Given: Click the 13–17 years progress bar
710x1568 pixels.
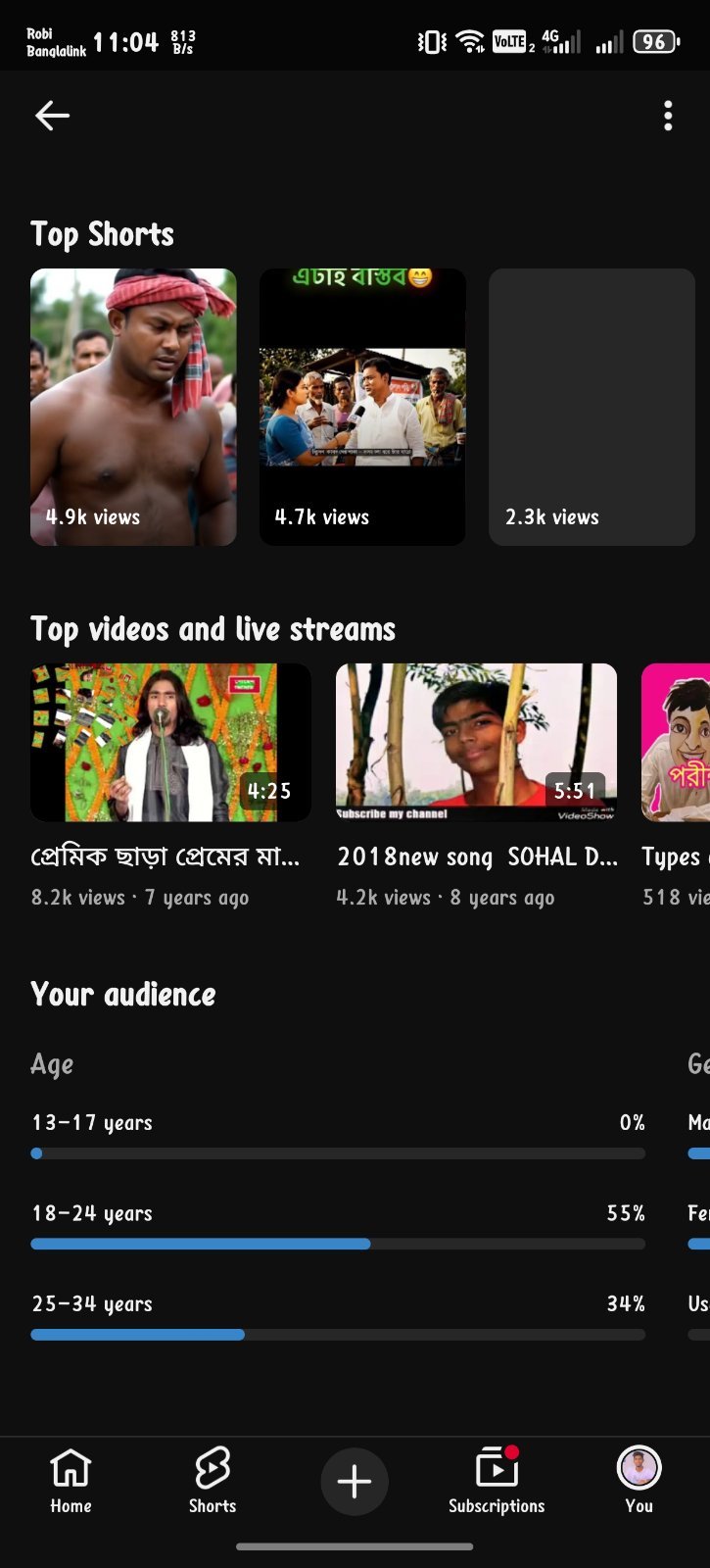Looking at the screenshot, I should point(338,1153).
